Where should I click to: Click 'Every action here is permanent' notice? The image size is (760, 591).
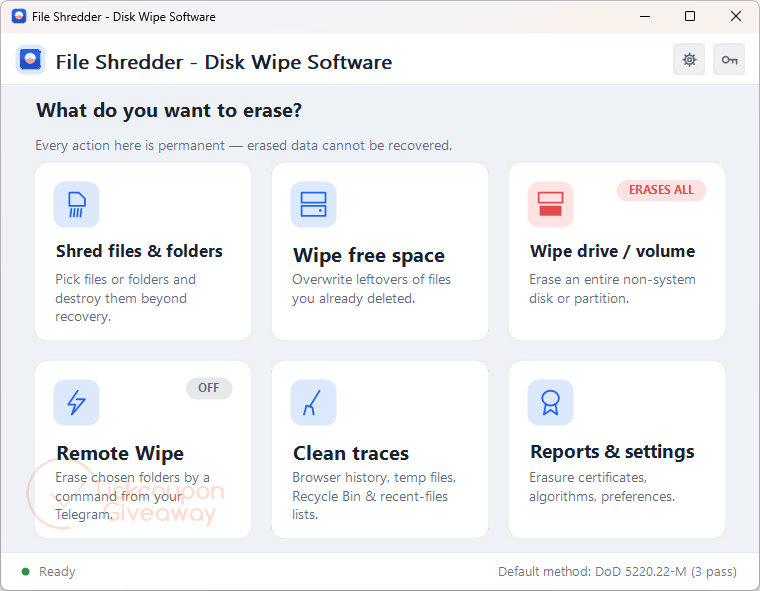(x=243, y=145)
